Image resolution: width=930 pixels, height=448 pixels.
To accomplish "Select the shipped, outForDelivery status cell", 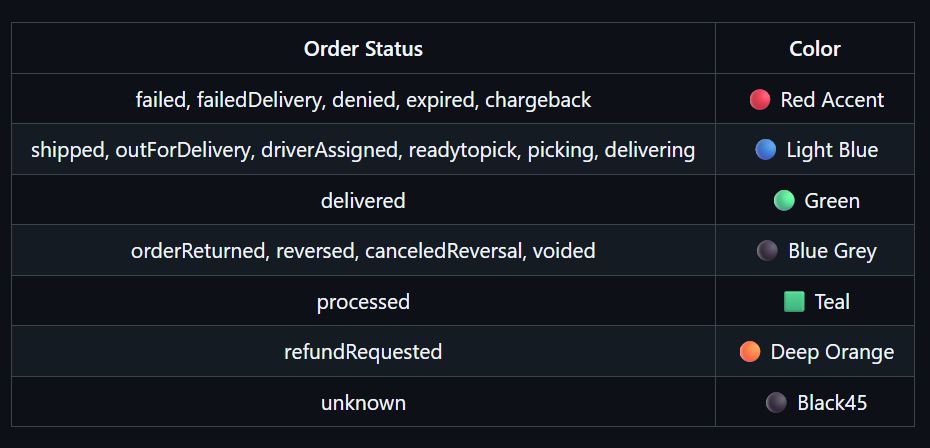I will point(363,150).
